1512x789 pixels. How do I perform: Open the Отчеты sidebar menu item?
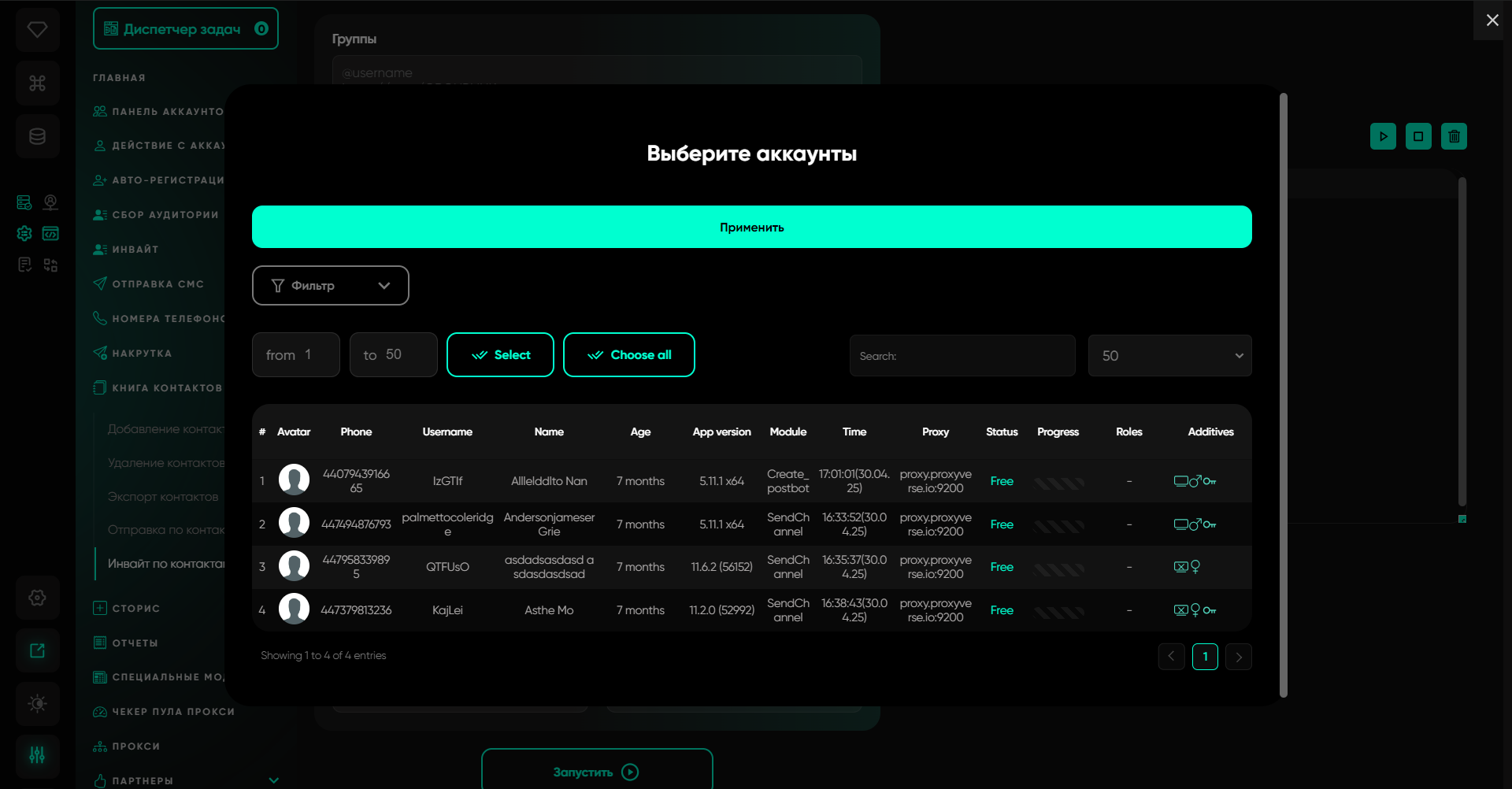tap(135, 643)
